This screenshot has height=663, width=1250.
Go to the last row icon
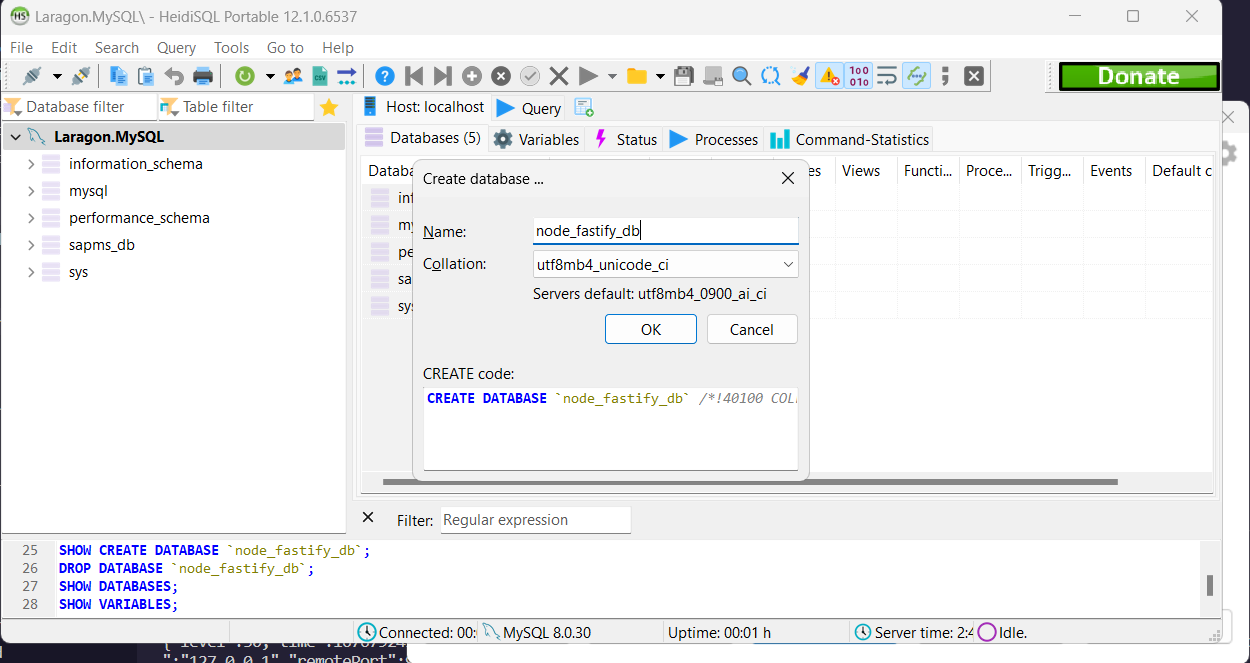pos(443,76)
